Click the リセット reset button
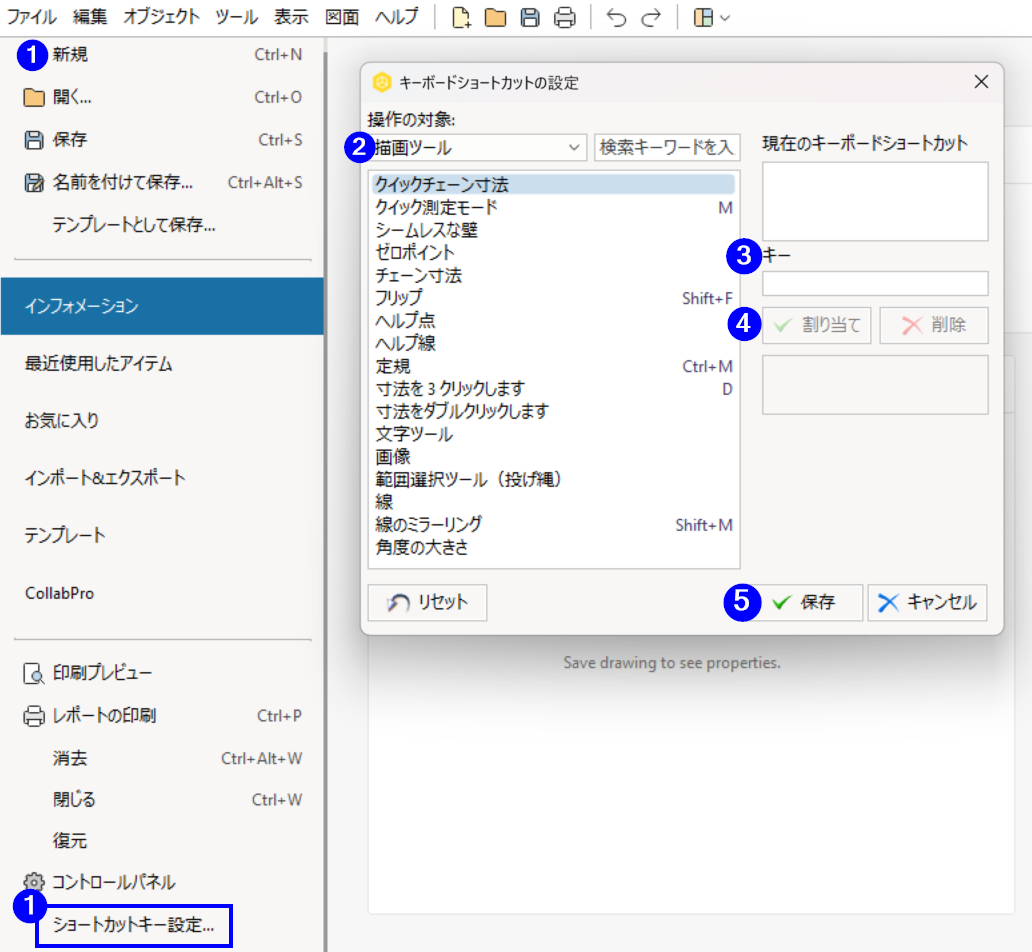The image size is (1032, 952). (427, 602)
